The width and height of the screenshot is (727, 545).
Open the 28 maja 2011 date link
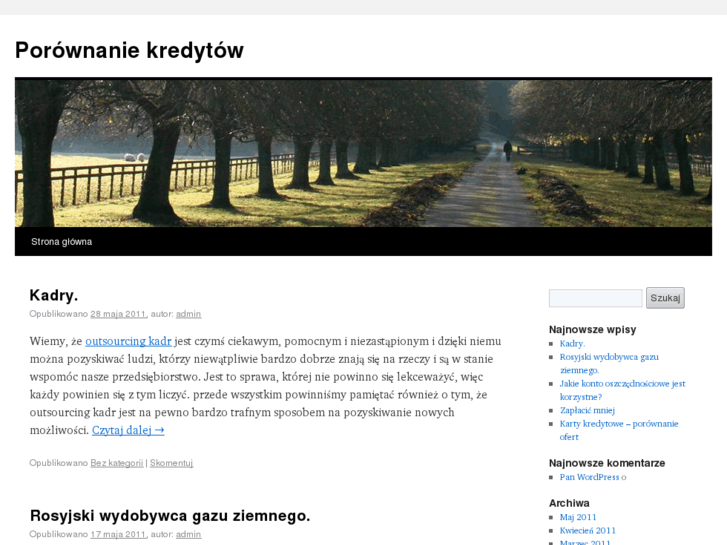point(118,314)
